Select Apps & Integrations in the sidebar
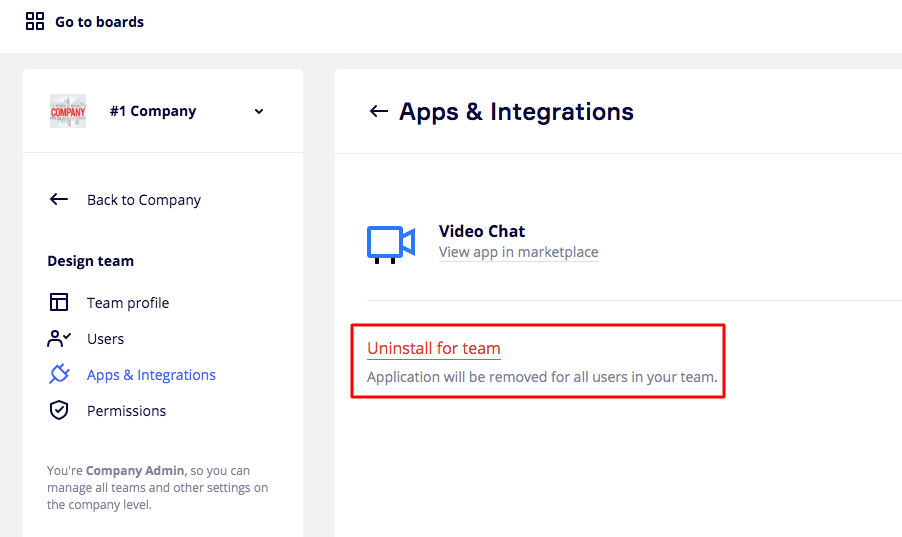Viewport: 902px width, 537px height. (151, 375)
